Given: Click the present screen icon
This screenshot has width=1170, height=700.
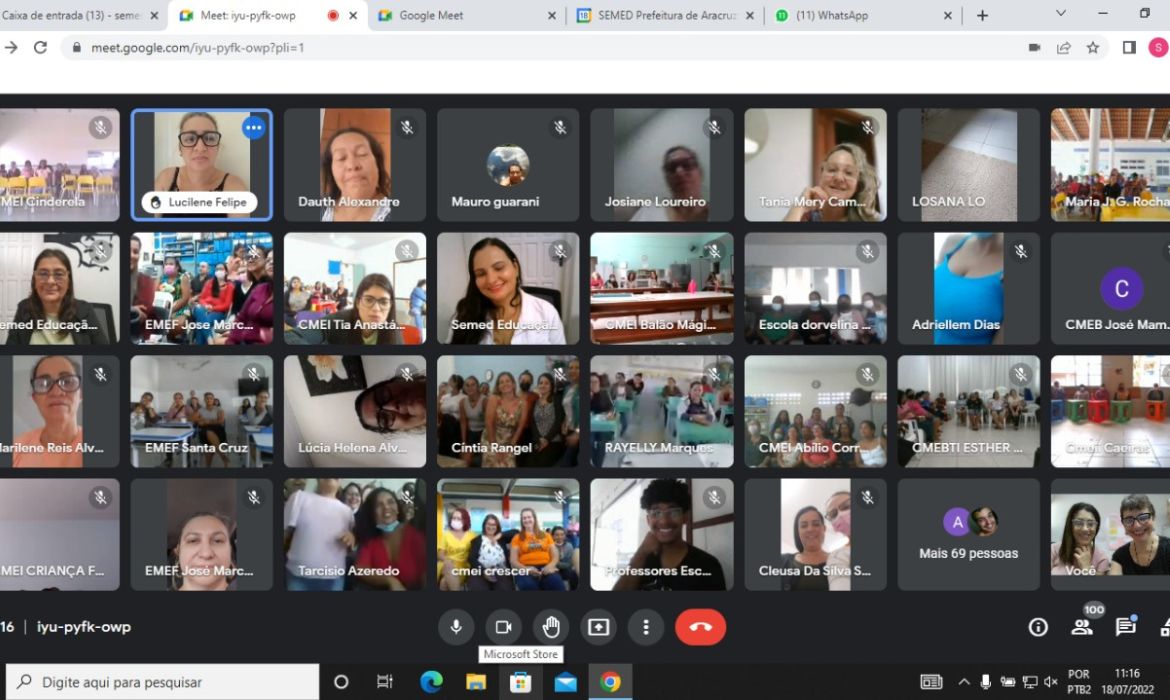Looking at the screenshot, I should pos(598,627).
